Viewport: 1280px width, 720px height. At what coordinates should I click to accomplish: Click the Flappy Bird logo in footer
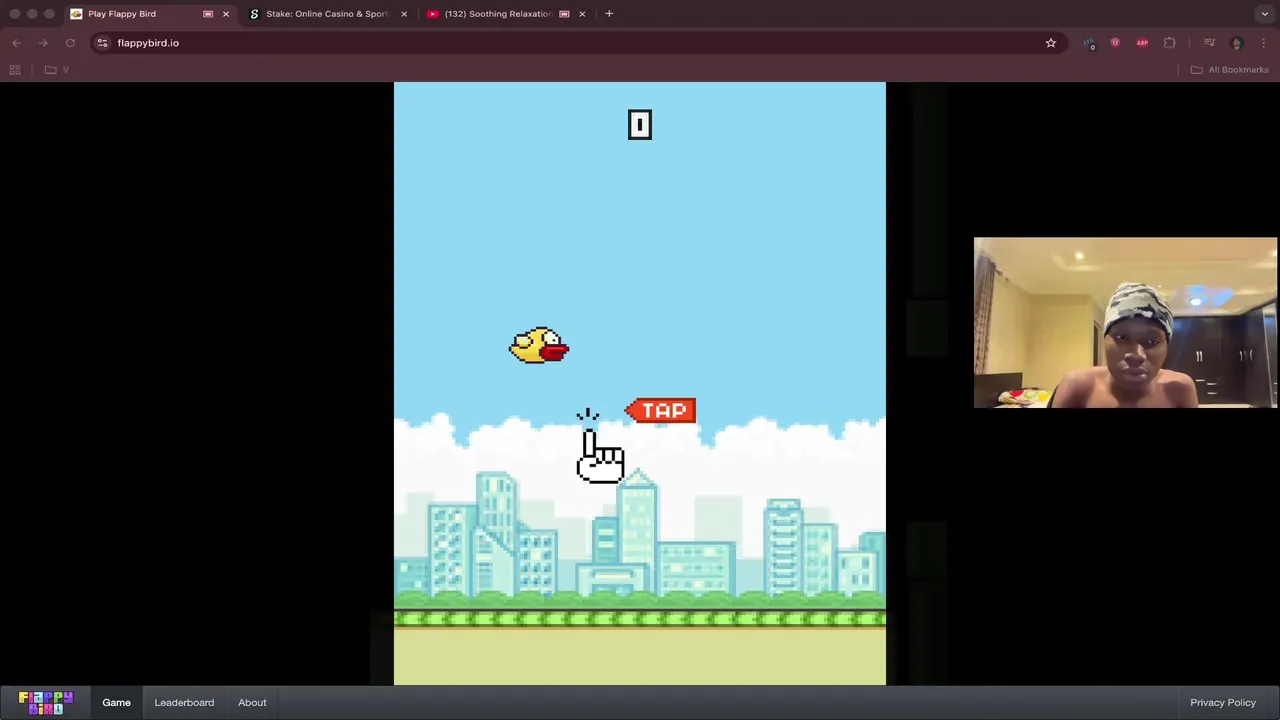(46, 702)
